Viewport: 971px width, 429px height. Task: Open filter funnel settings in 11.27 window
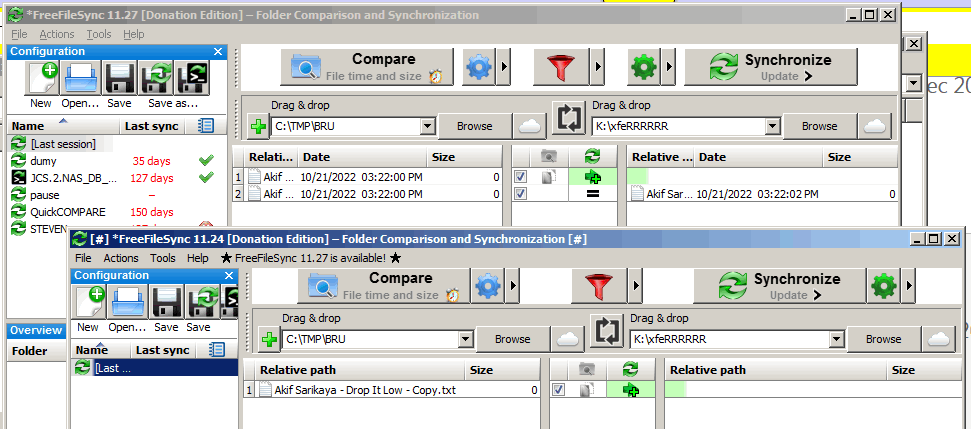coord(560,67)
